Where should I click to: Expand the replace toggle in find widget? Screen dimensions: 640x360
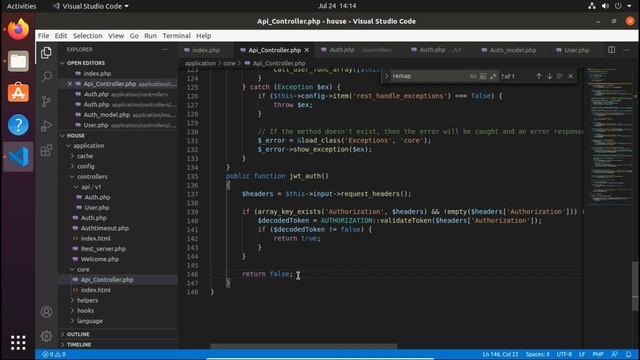pyautogui.click(x=386, y=76)
